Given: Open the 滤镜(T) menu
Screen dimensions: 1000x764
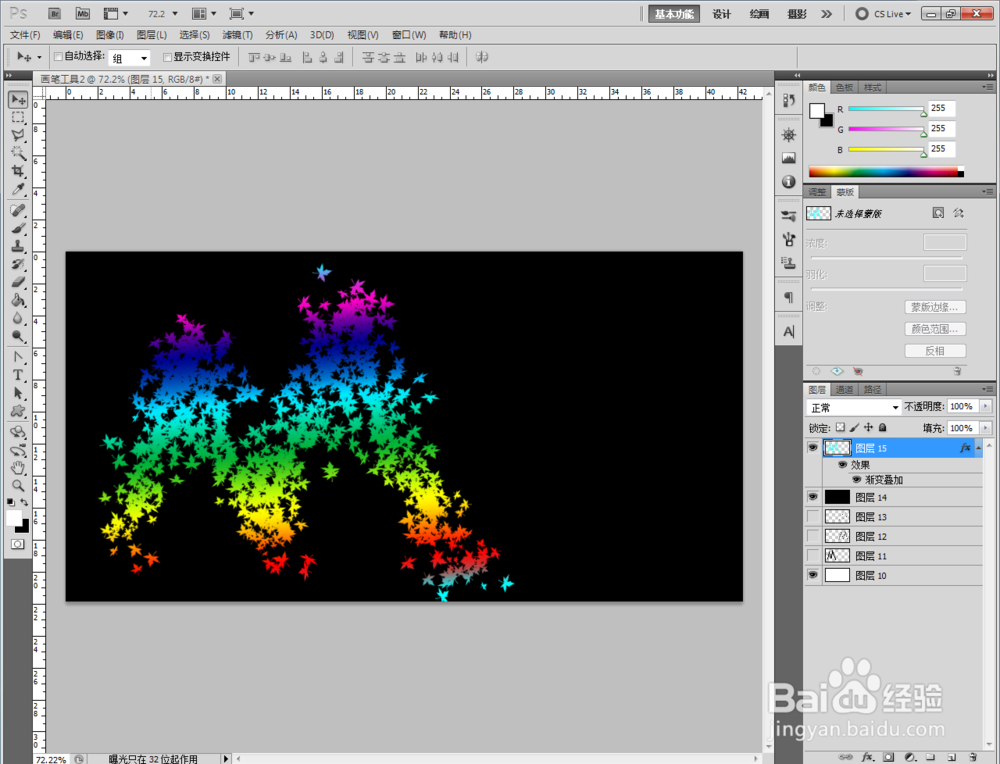Looking at the screenshot, I should pos(237,35).
